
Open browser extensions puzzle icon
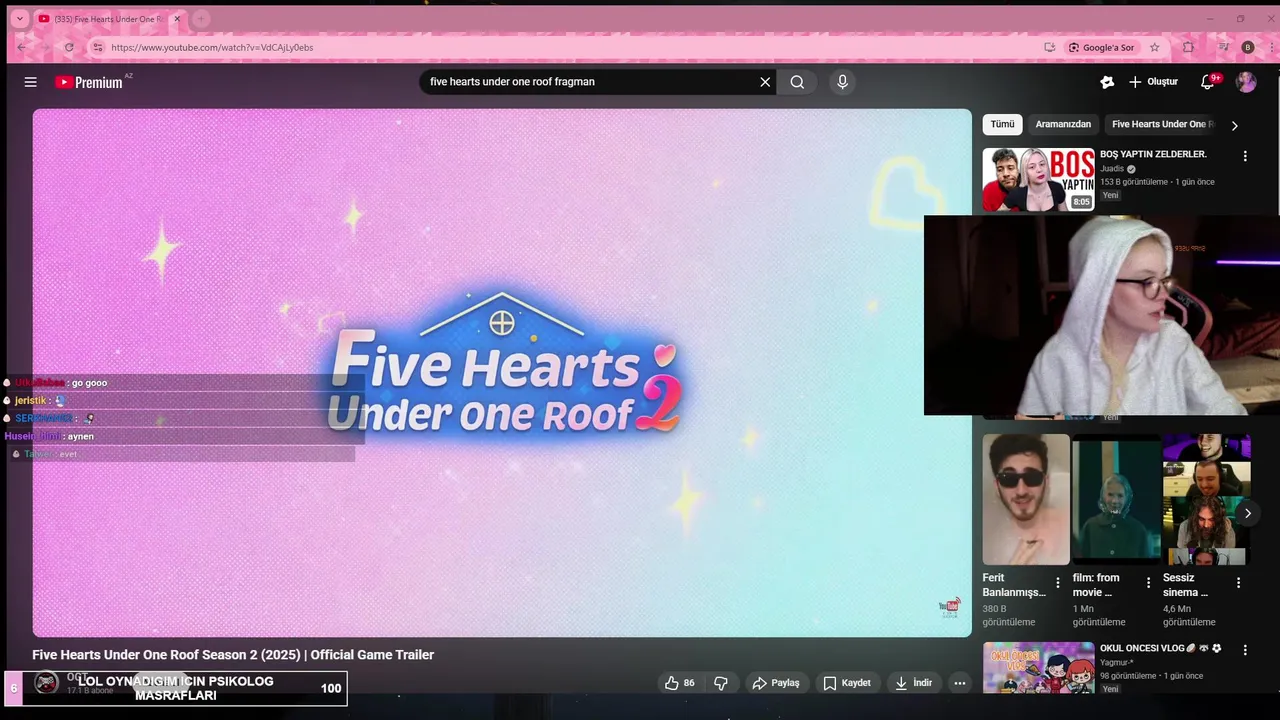(1188, 47)
